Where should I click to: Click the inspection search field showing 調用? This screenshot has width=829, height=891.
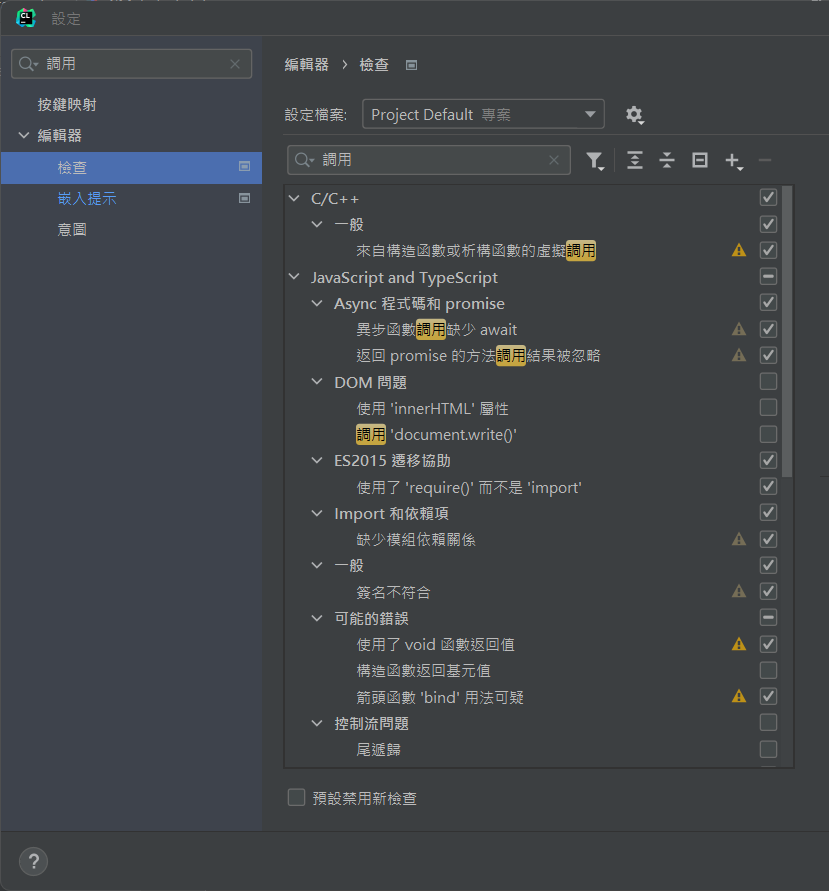(x=430, y=160)
